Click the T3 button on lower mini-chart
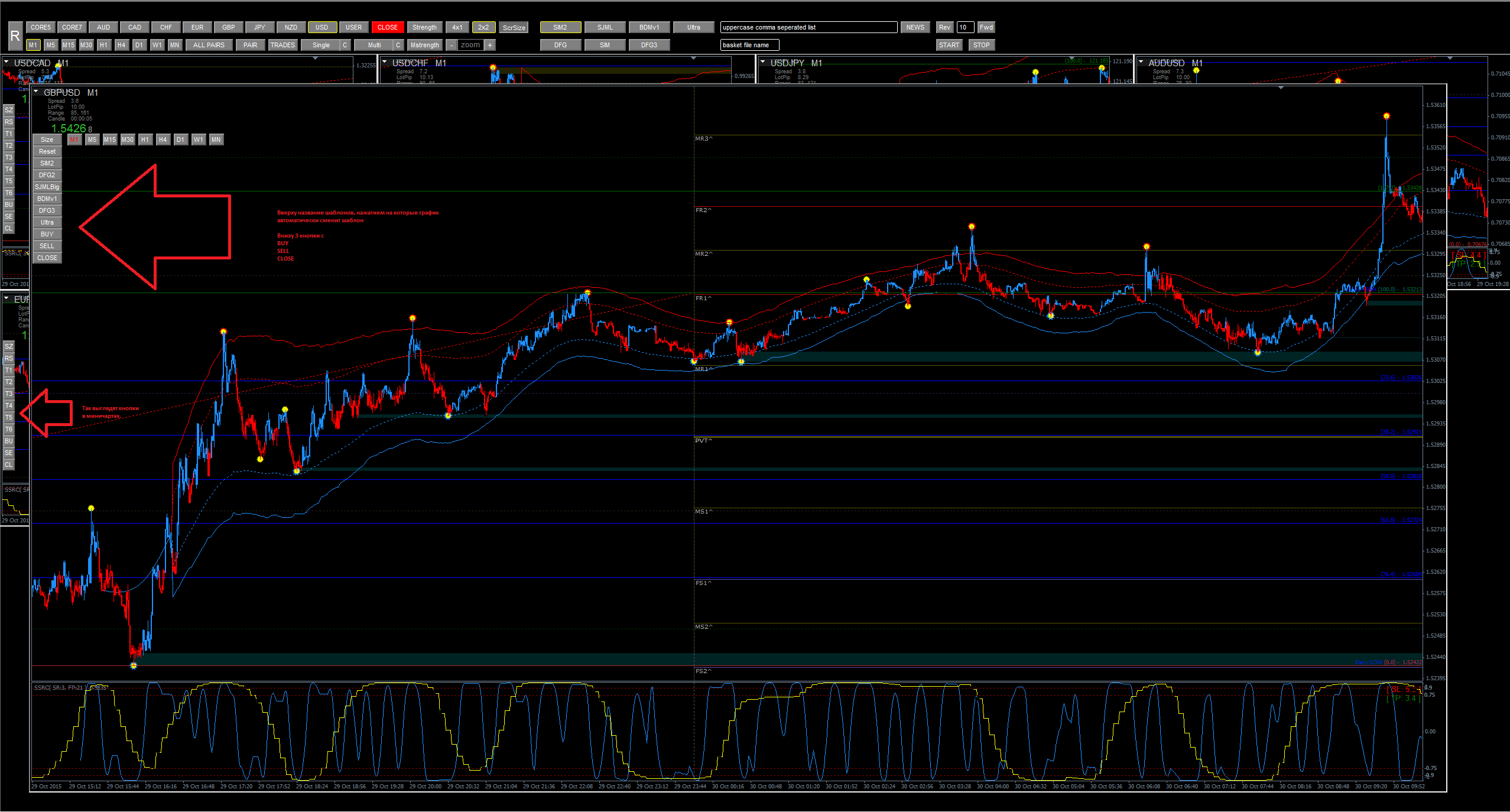The height and width of the screenshot is (812, 1510). tap(9, 394)
